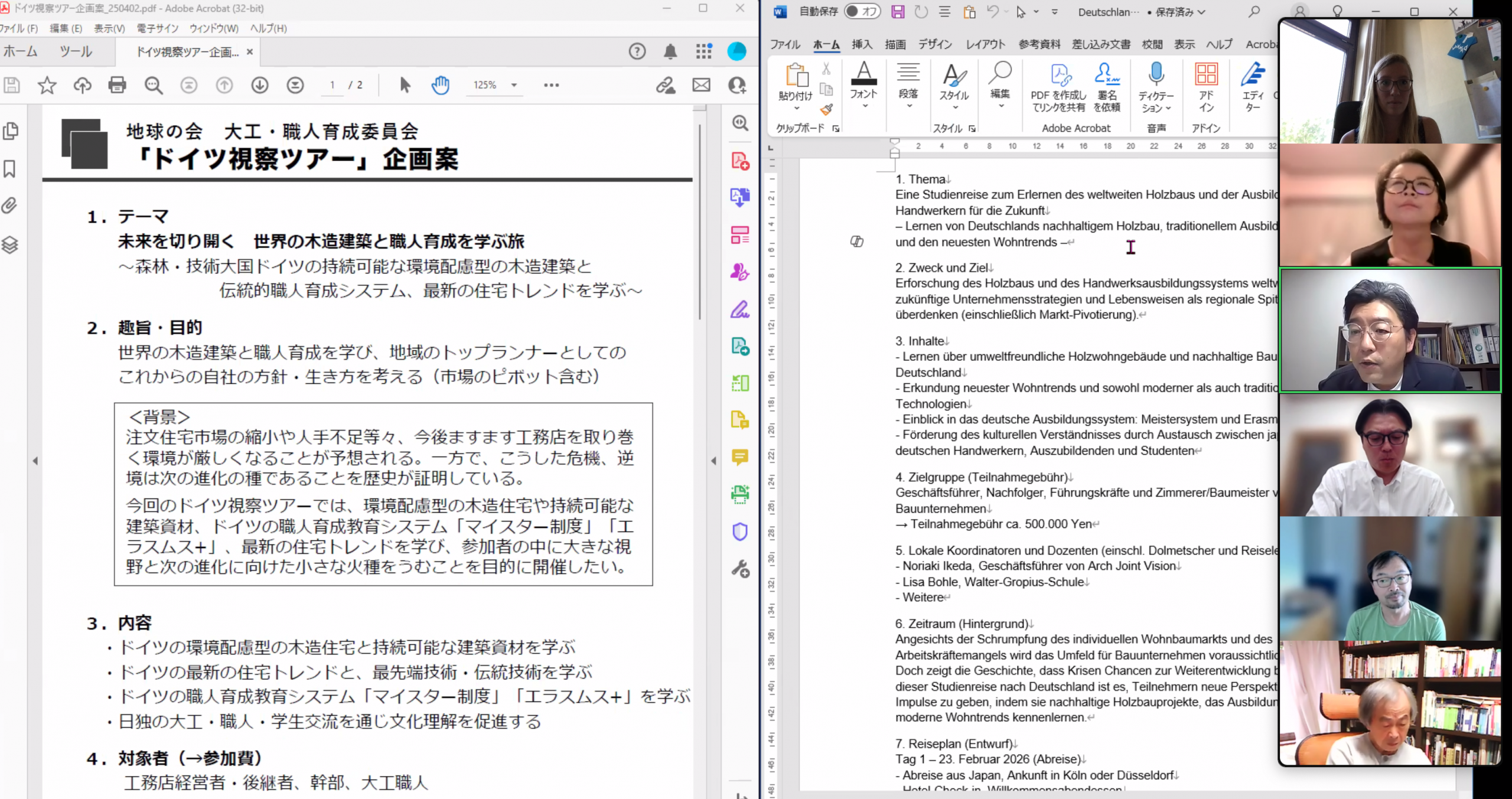Open the 125% zoom level dropdown
The image size is (1512, 799).
pyautogui.click(x=514, y=85)
